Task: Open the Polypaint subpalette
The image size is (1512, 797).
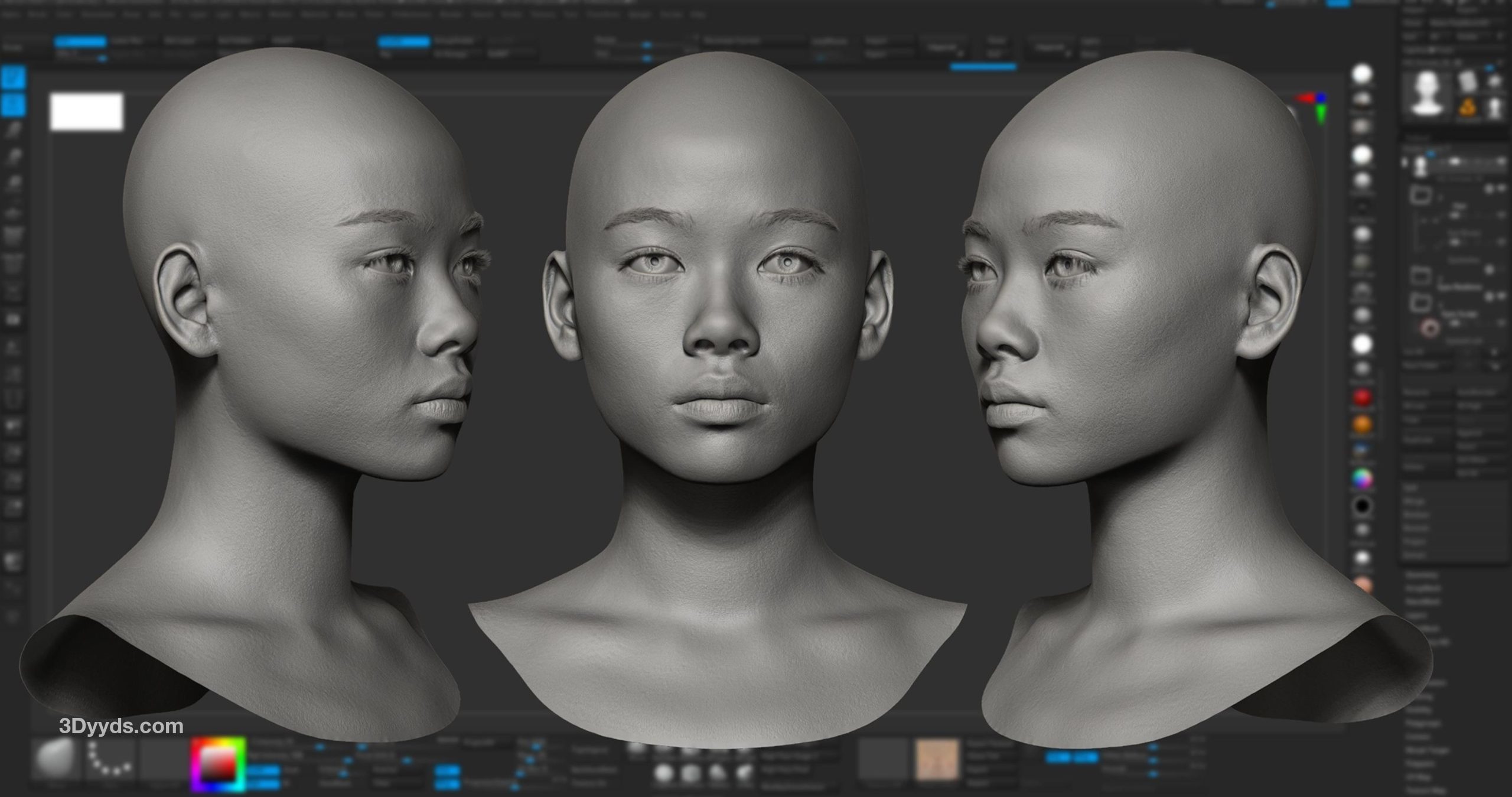Action: pos(1420,763)
